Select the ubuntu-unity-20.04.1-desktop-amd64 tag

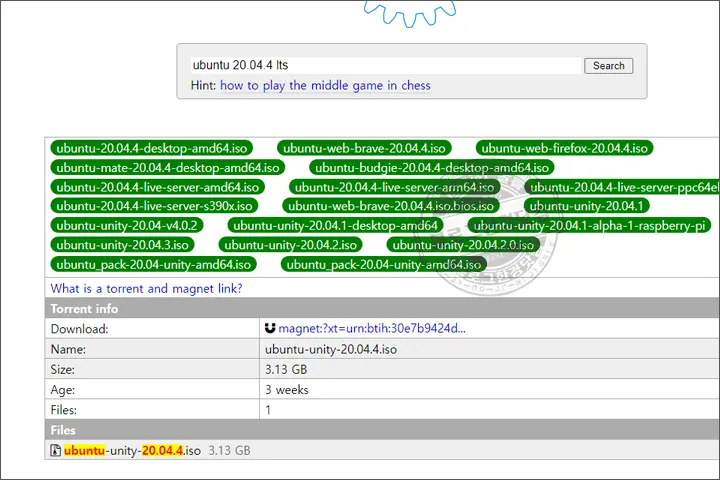[x=335, y=225]
